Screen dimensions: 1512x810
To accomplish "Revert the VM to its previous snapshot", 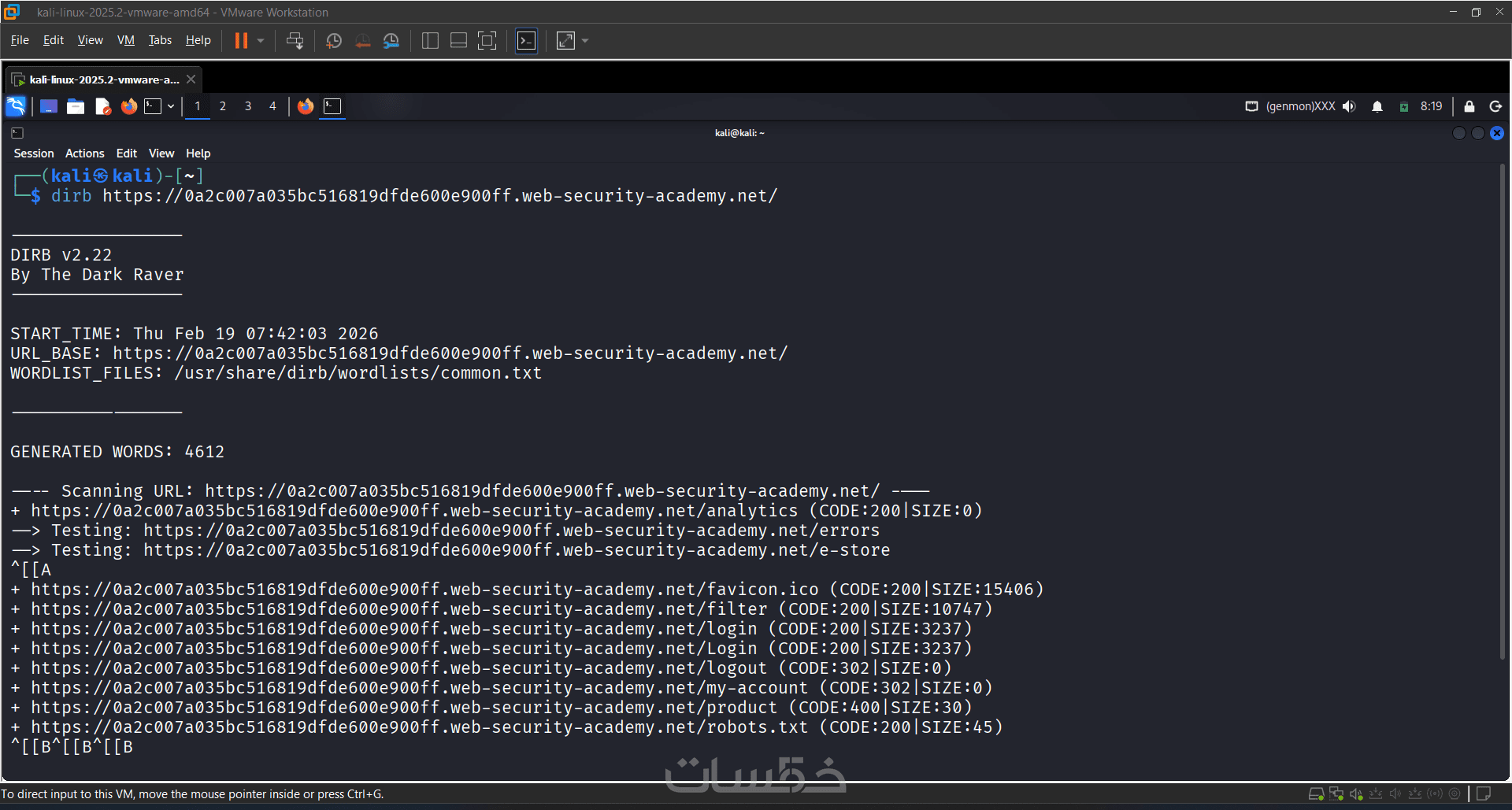I will click(363, 41).
